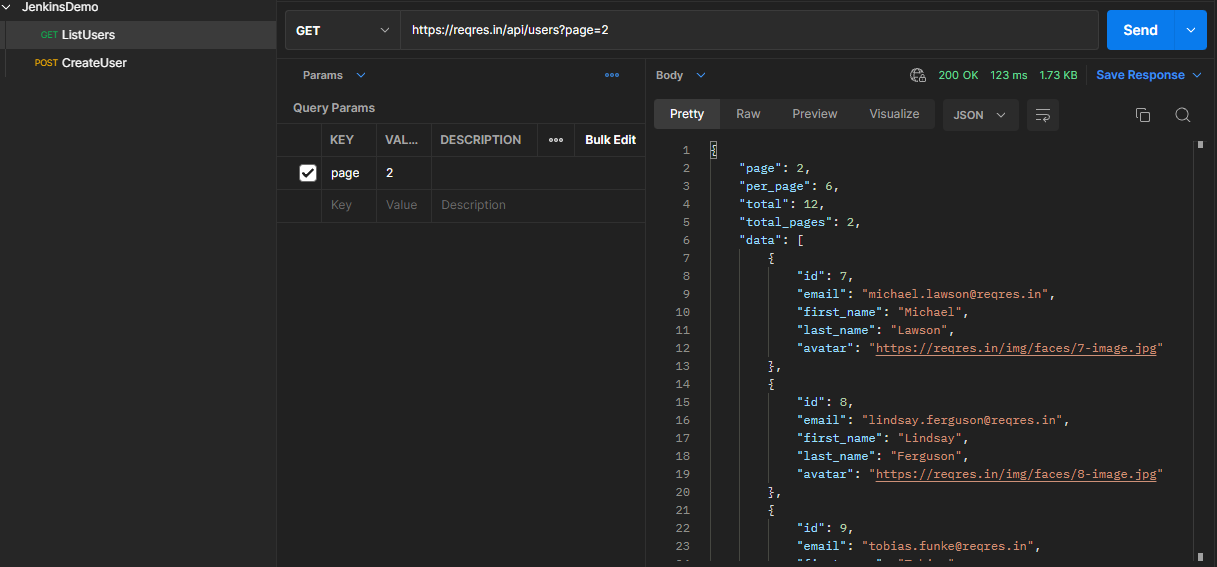Click the DESCRIPTION column header
This screenshot has height=567, width=1217.
point(480,140)
